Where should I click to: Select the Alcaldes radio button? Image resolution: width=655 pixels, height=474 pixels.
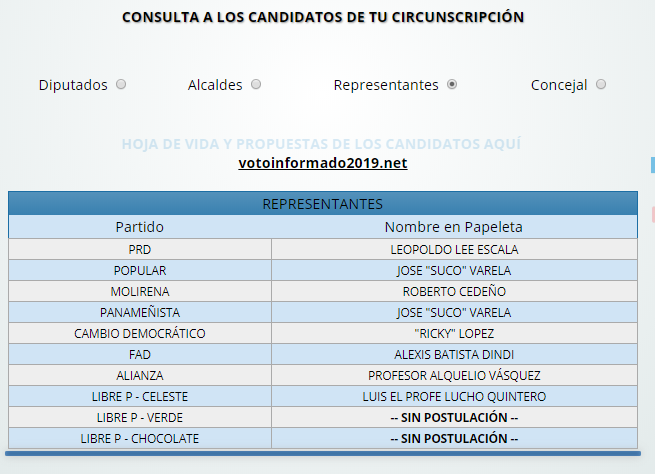pyautogui.click(x=256, y=84)
